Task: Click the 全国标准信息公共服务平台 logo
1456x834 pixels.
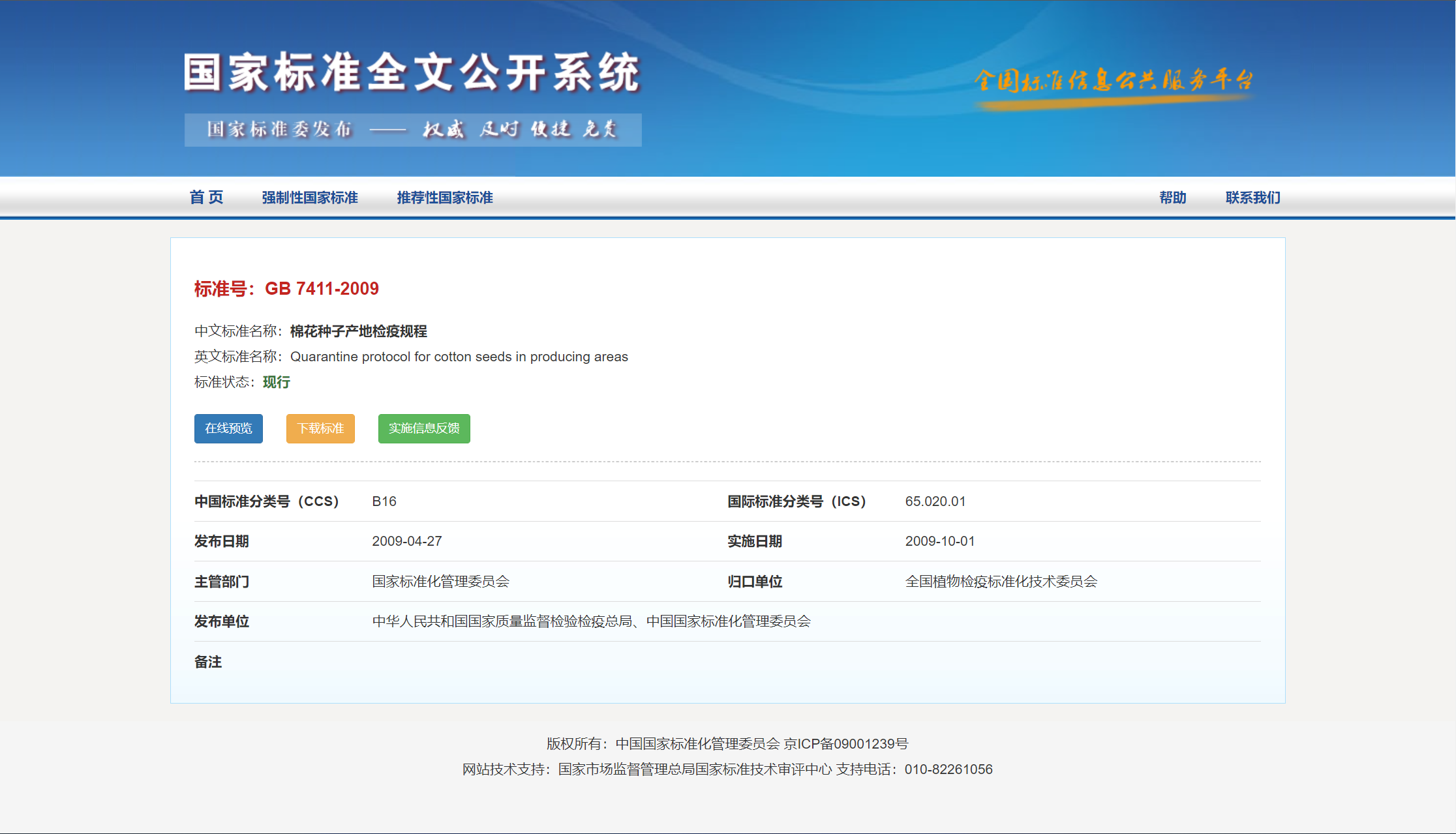Action: pyautogui.click(x=1114, y=82)
